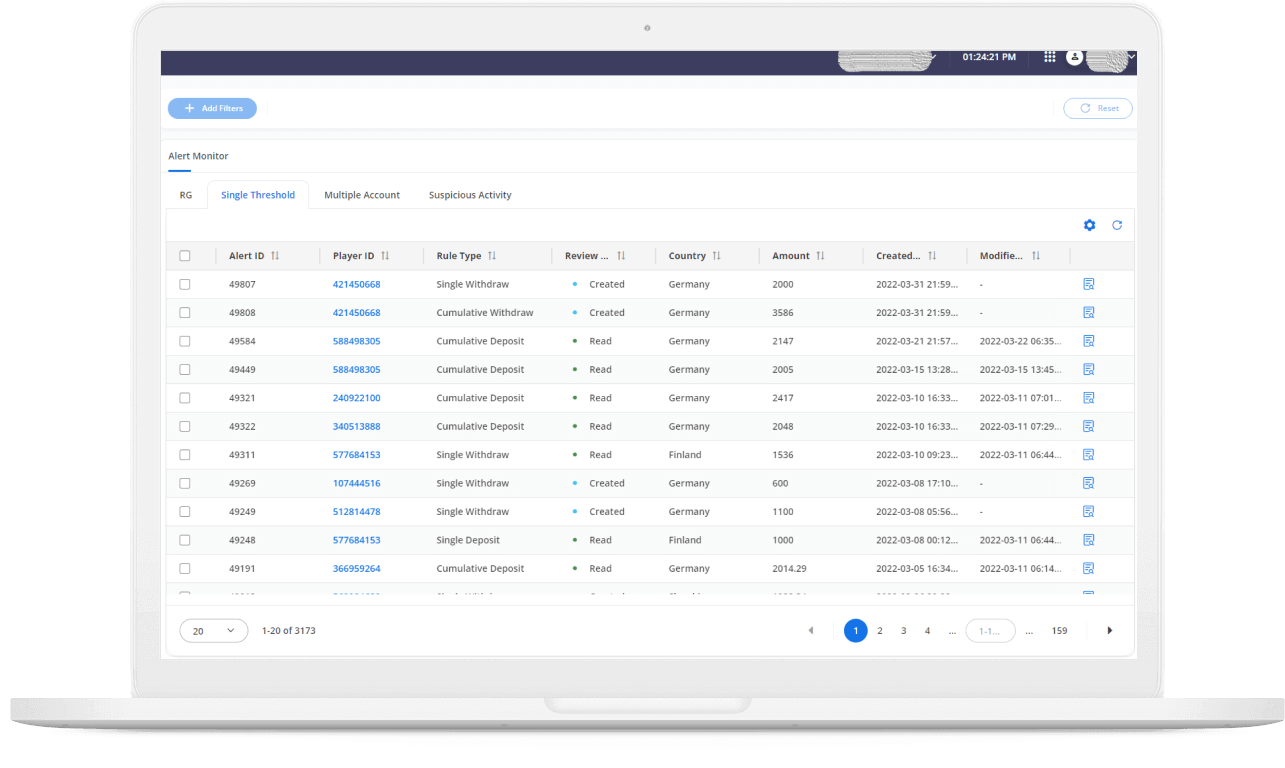The image size is (1285, 768).
Task: Select the Single Threshold tab
Action: [258, 195]
